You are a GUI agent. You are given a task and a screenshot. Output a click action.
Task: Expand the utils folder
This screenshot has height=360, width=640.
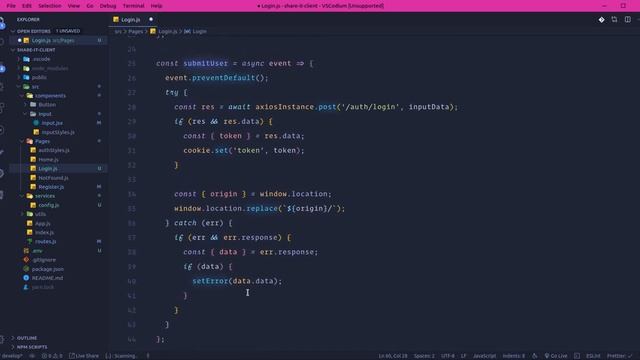pyautogui.click(x=40, y=214)
